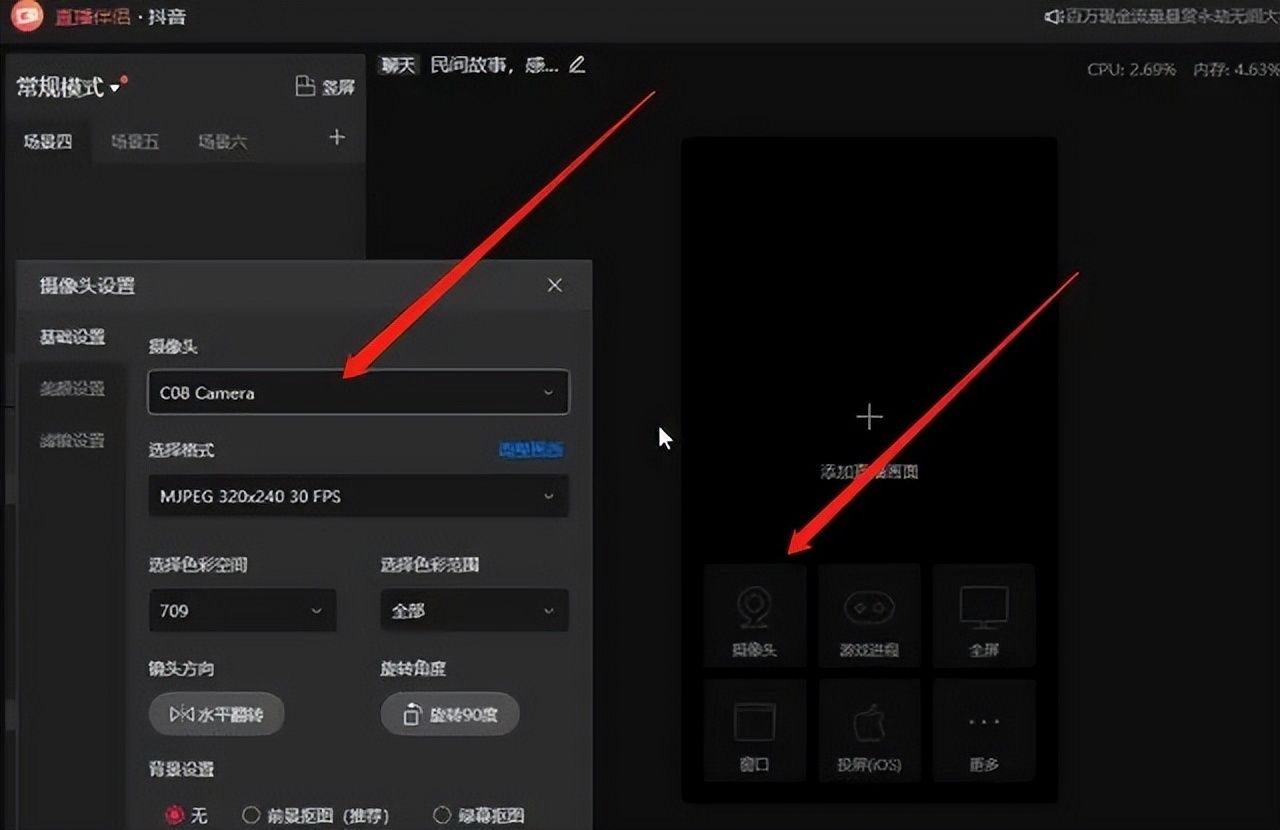This screenshot has height=830, width=1280.
Task: Open the second tab in camera settings sidebar
Action: [72, 389]
